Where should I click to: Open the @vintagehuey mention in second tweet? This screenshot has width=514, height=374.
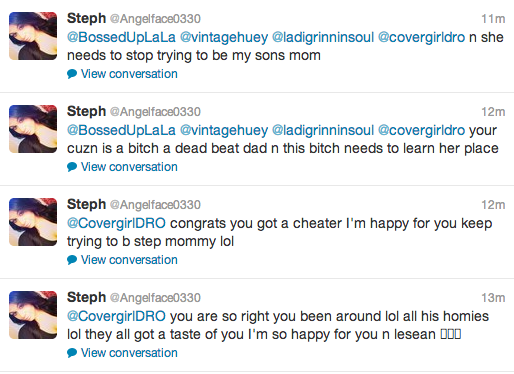coord(224,130)
